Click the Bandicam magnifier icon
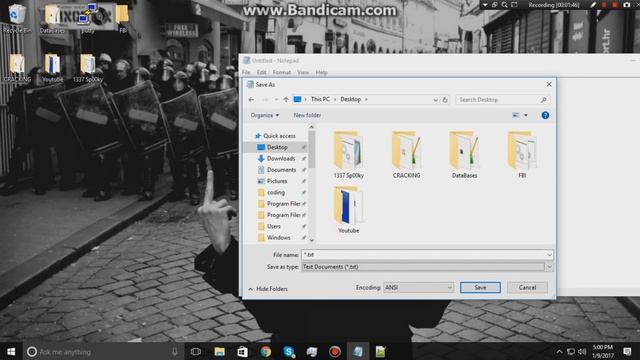 point(504,5)
